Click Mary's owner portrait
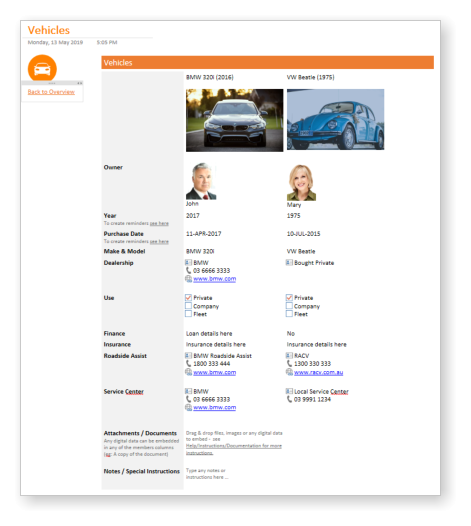Image resolution: width=471 pixels, height=526 pixels. [x=301, y=182]
